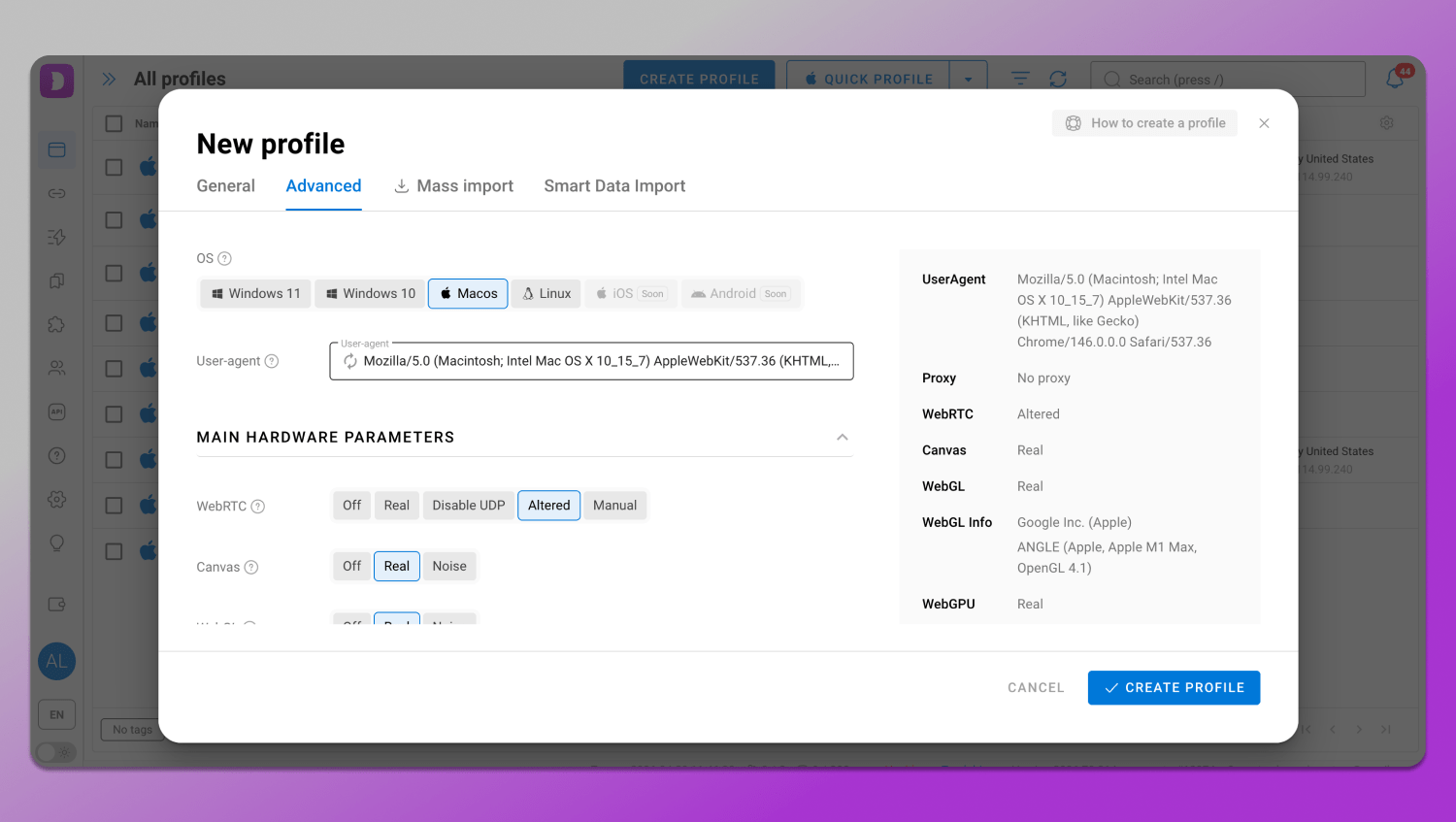This screenshot has width=1456, height=822.
Task: Open the notifications bell icon
Action: point(1396,79)
